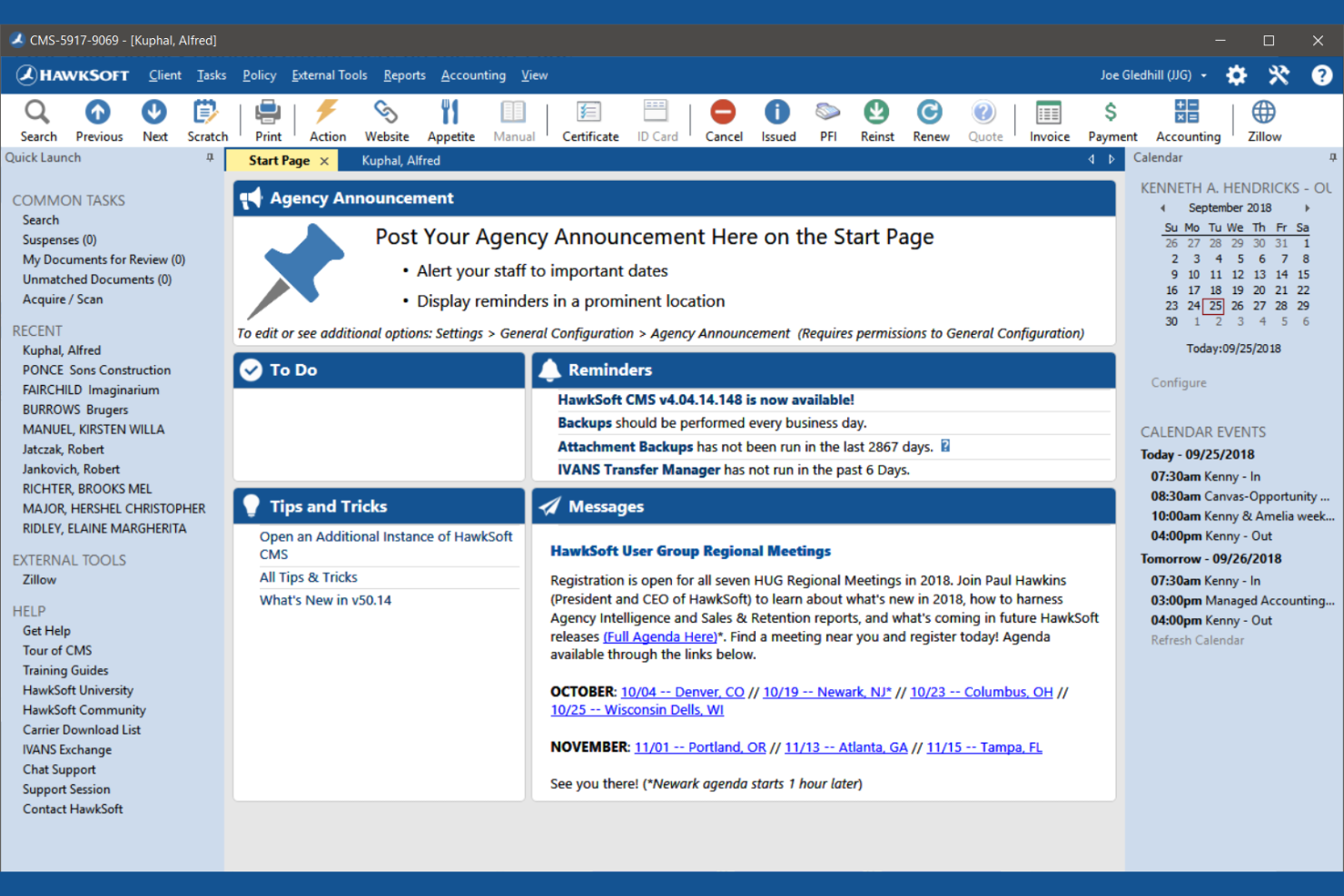Go to next calendar month
This screenshot has height=896, width=1344.
1307,208
